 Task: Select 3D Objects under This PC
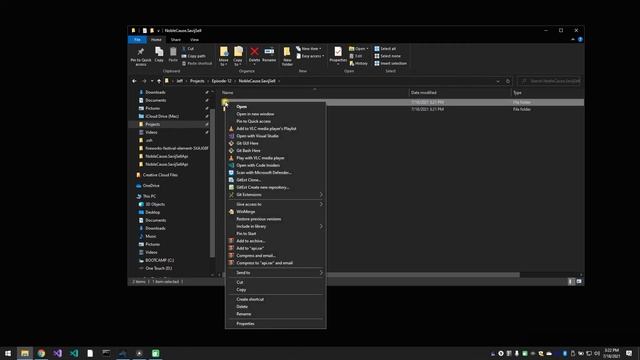155,204
